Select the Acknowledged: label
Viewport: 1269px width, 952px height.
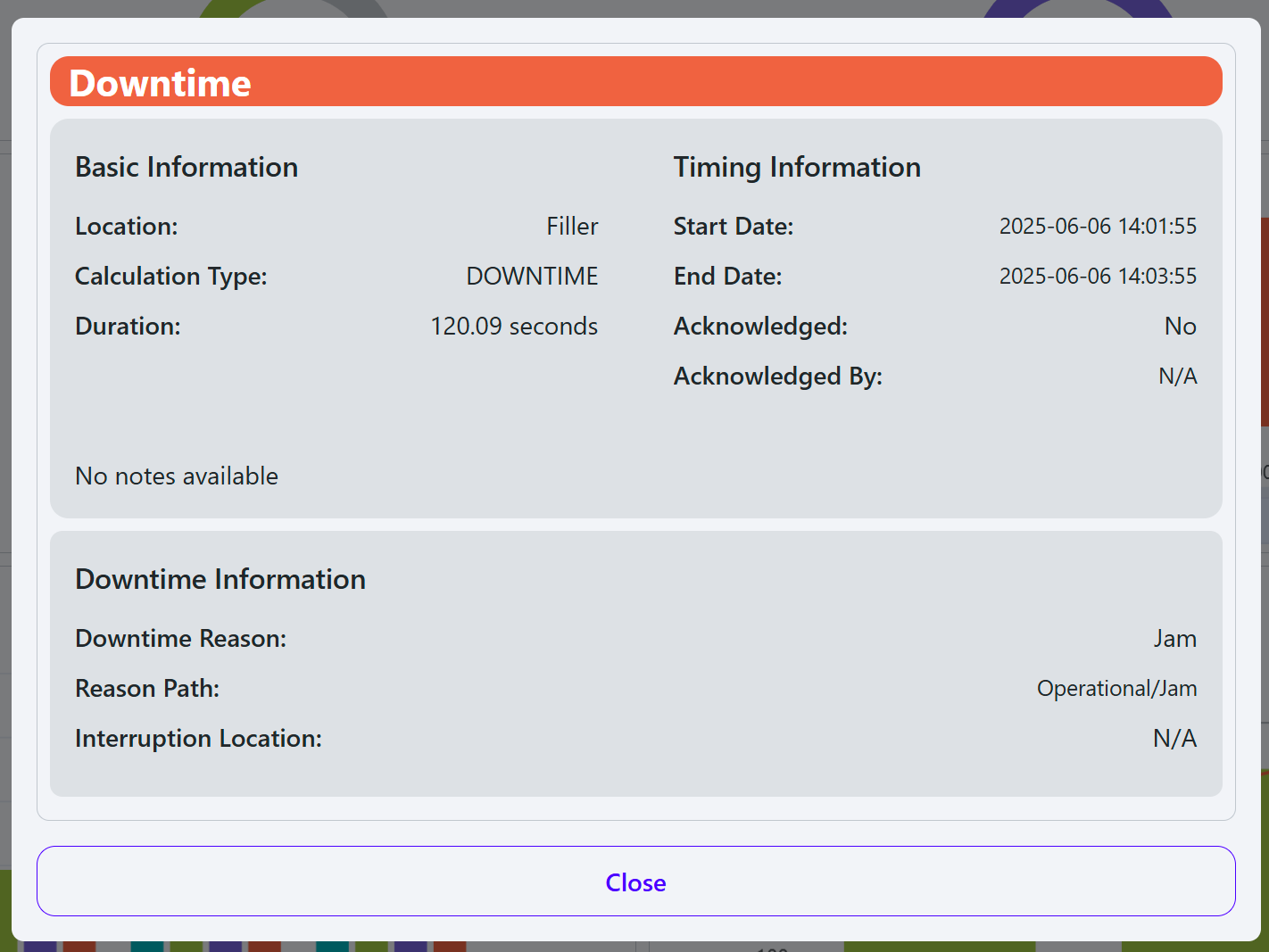coord(760,327)
